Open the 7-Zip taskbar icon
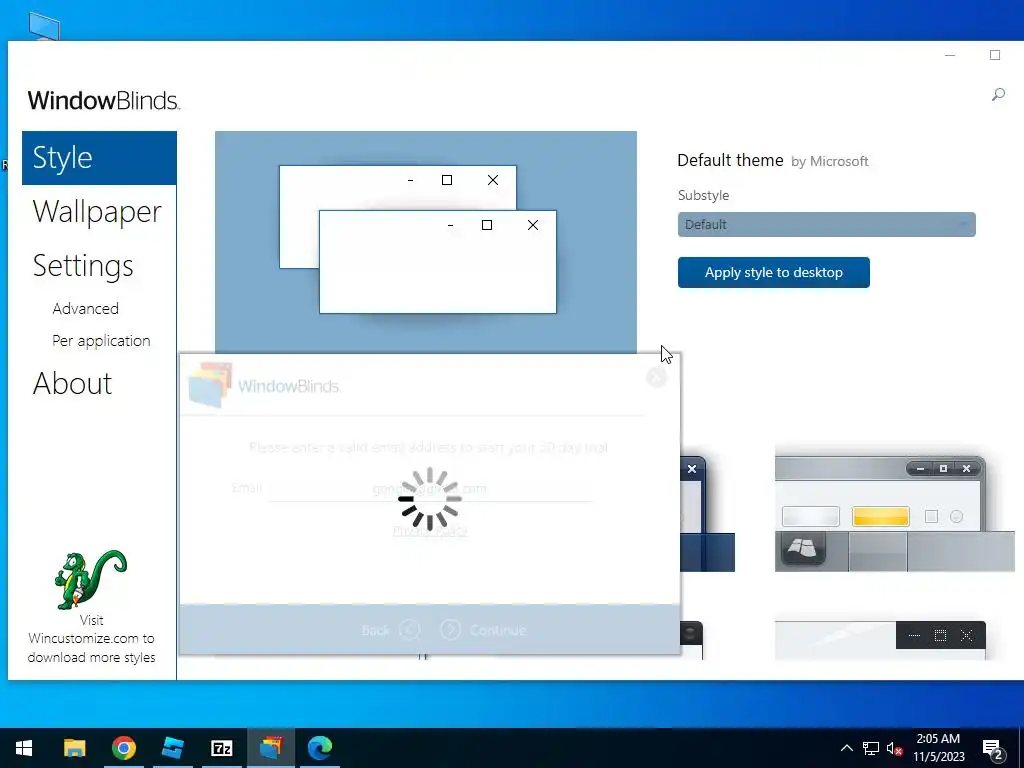1024x768 pixels. [222, 748]
